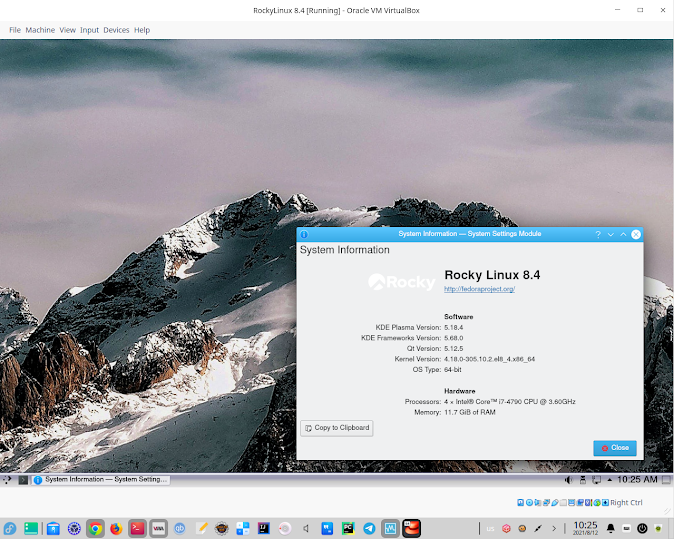674x539 pixels.
Task: Open the guest volume control icon
Action: pyautogui.click(x=568, y=480)
